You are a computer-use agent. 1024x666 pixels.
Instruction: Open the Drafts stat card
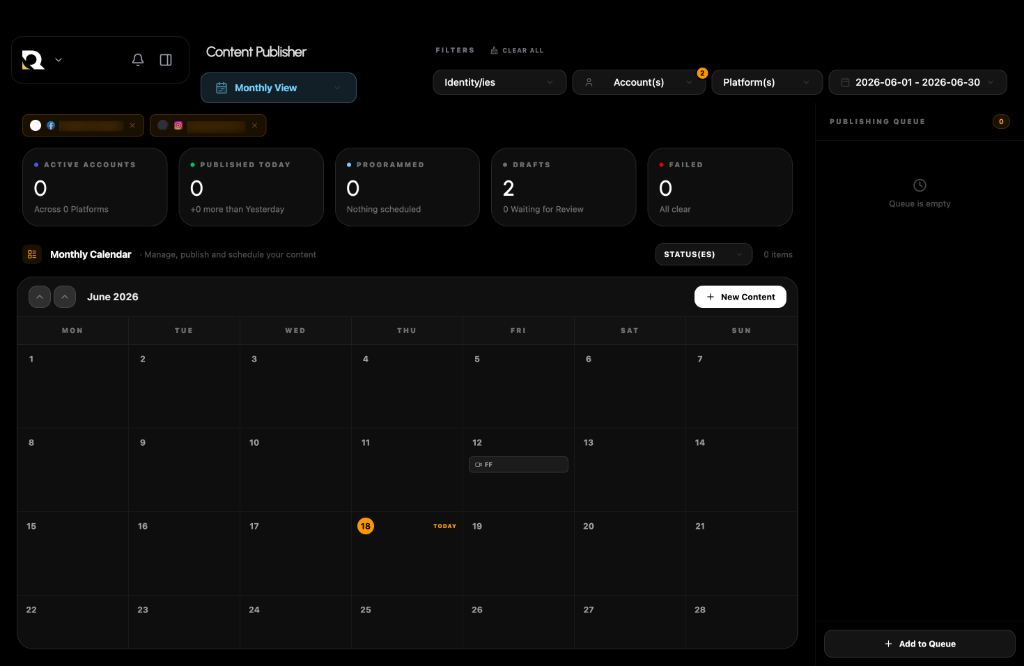pyautogui.click(x=564, y=187)
